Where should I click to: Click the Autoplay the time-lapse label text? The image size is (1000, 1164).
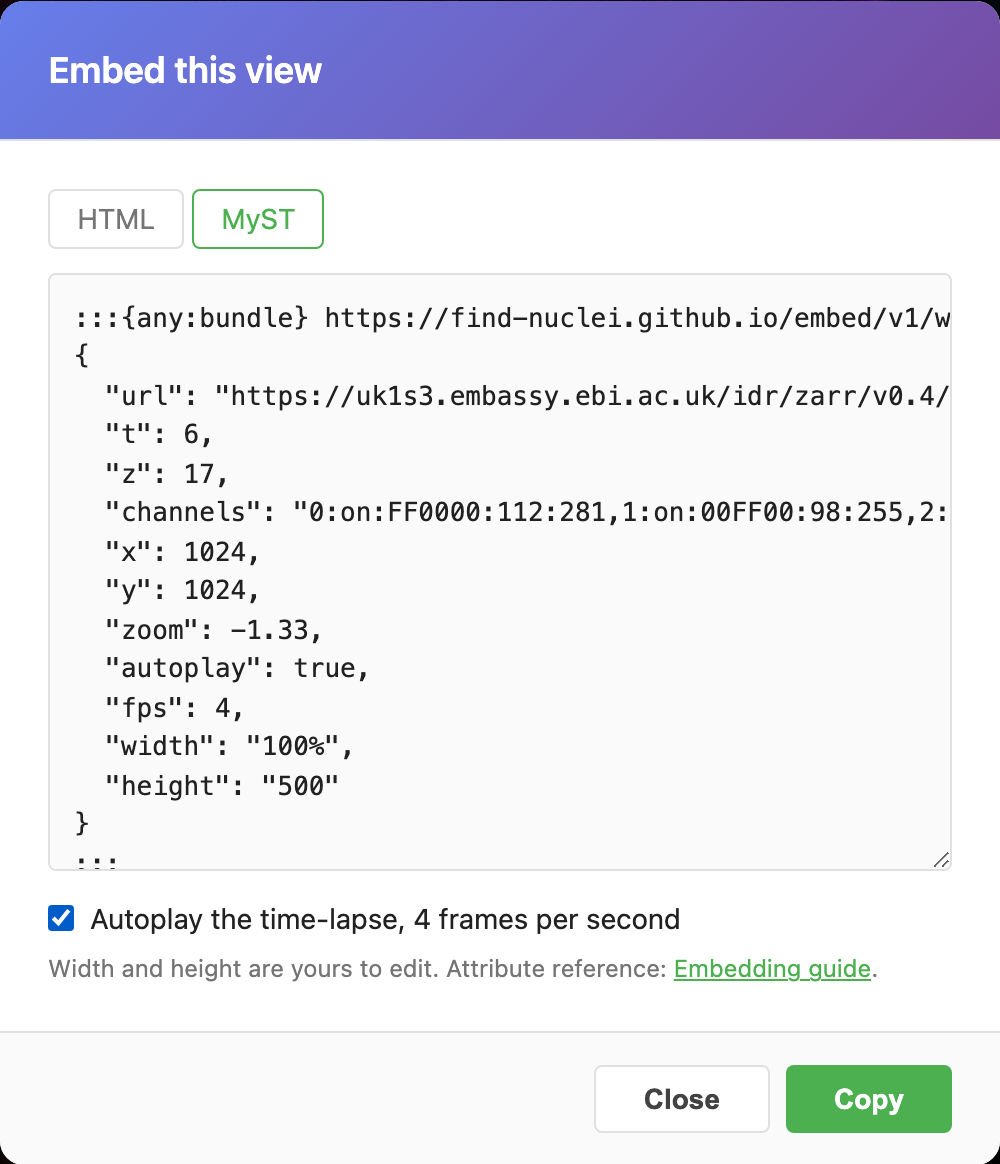(385, 919)
